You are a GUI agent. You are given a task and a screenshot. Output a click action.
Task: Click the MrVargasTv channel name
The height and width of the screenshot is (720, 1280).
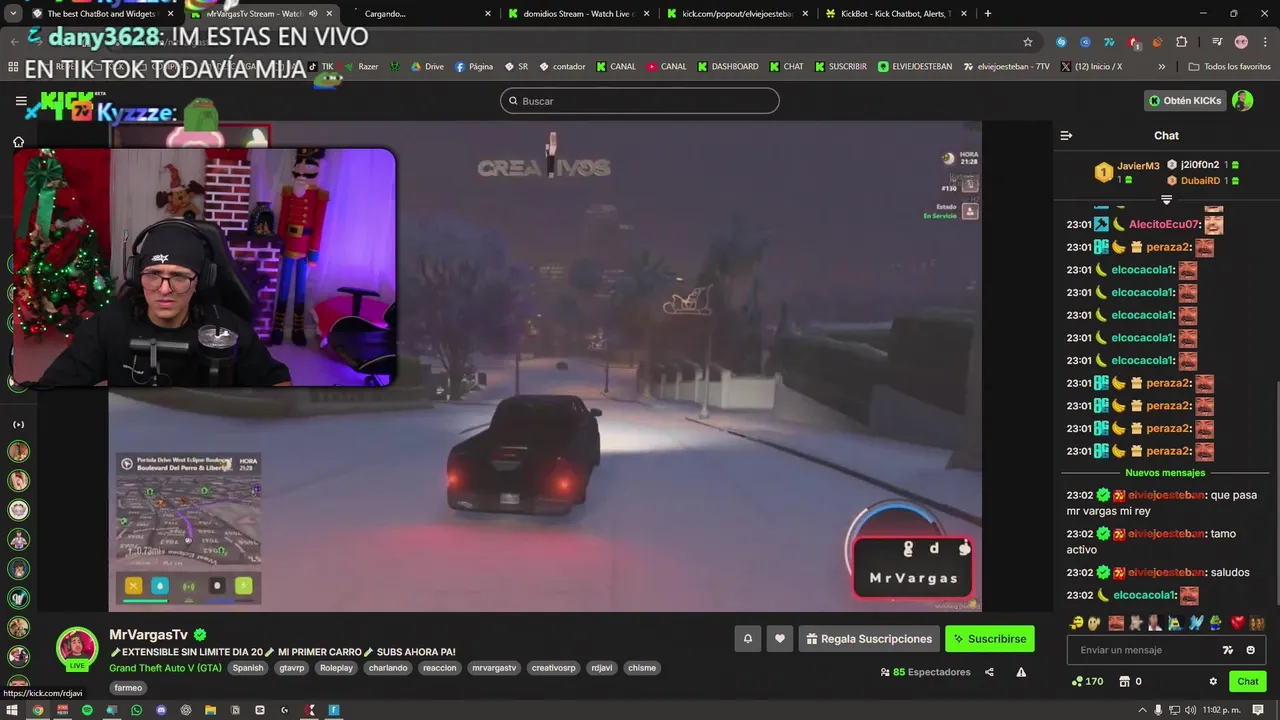148,635
